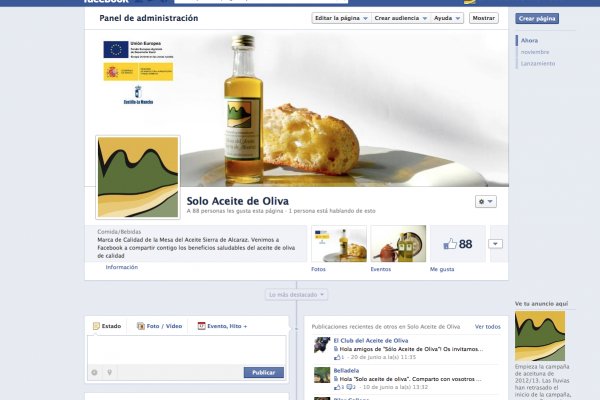Open the Ayuda dropdown
Image resolution: width=600 pixels, height=400 pixels.
447,18
